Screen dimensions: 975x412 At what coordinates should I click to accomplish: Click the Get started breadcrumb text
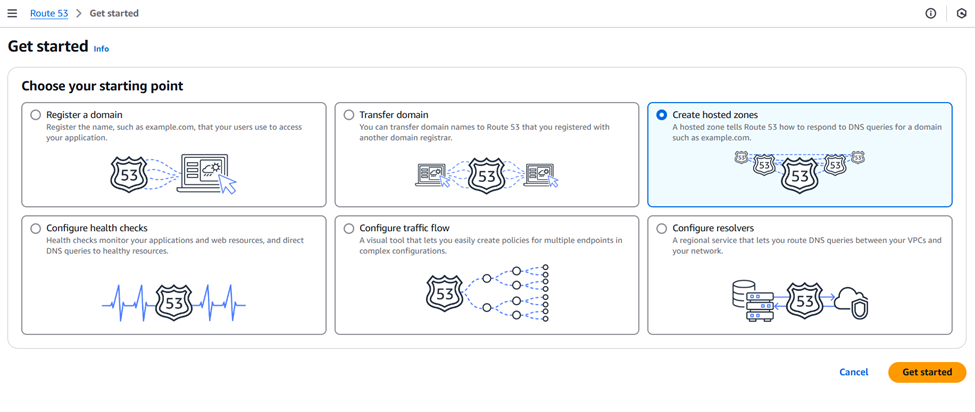coord(114,13)
